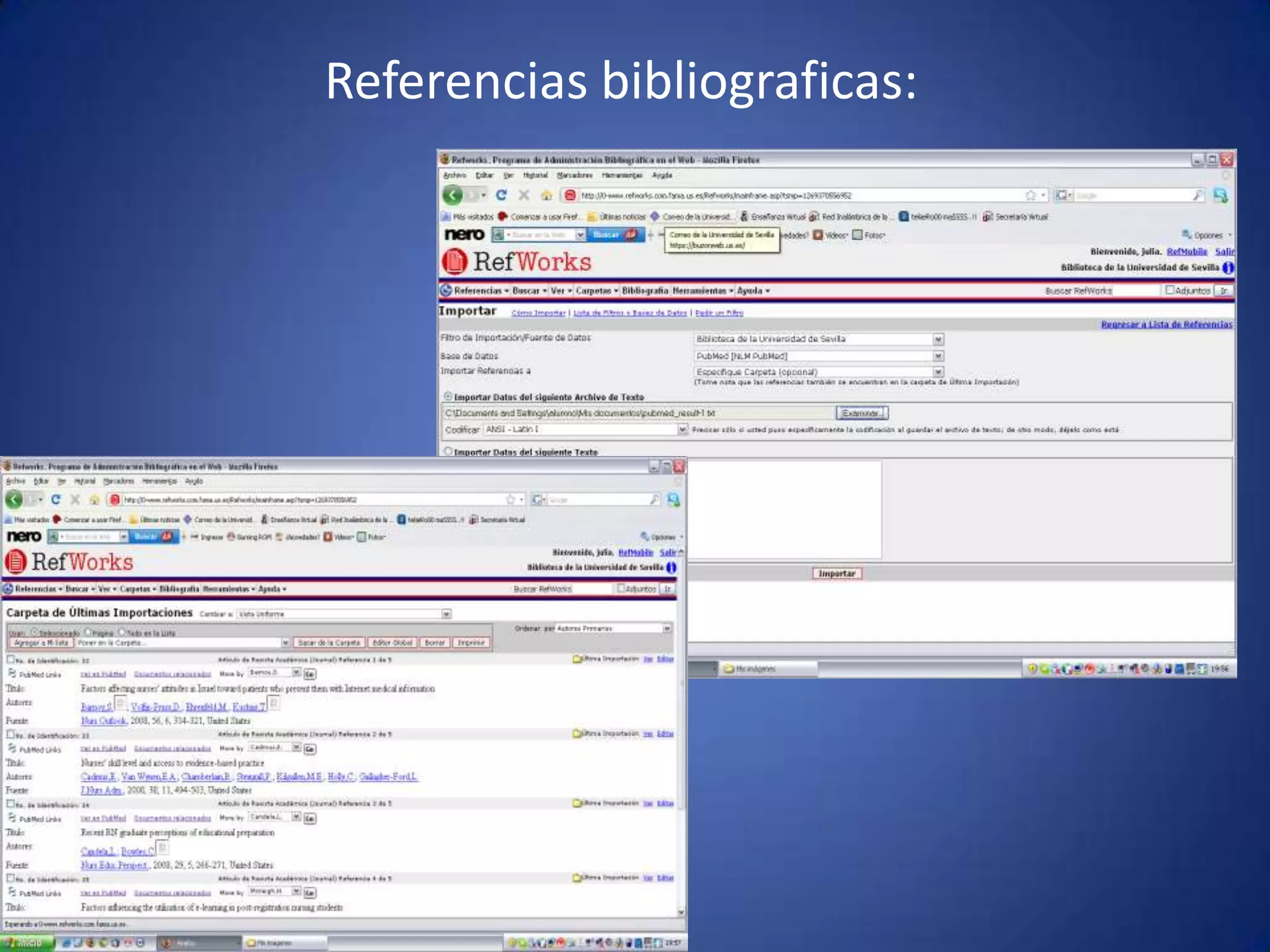The width and height of the screenshot is (1270, 952).
Task: Click Importar button
Action: pyautogui.click(x=837, y=573)
